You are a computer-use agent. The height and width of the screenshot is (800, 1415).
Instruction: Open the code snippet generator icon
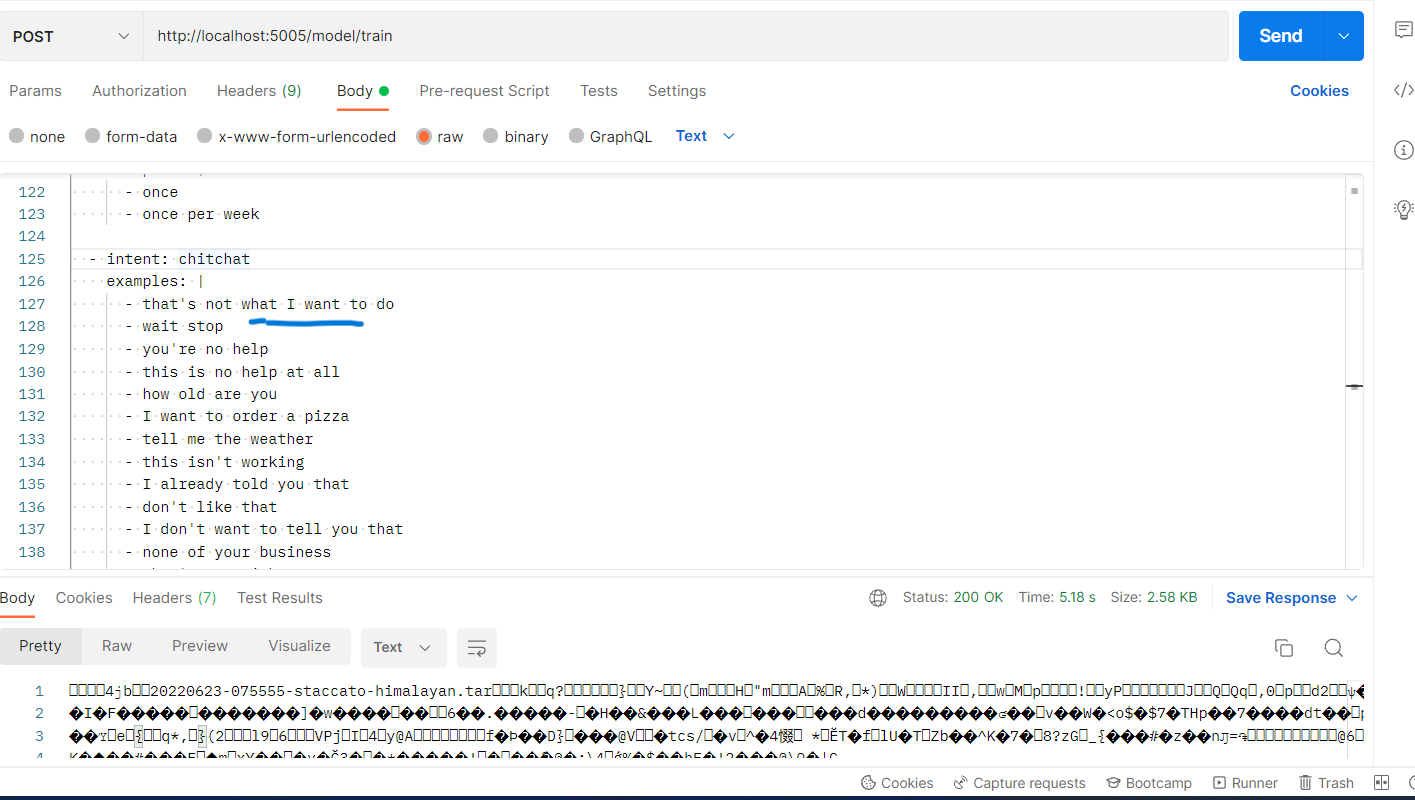1403,90
